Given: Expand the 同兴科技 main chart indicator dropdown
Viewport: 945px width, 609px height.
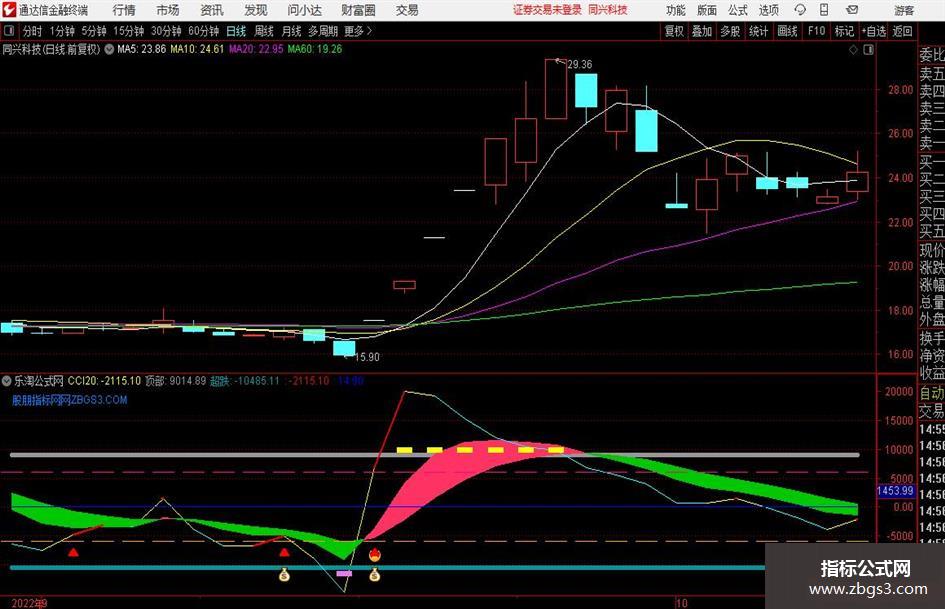Looking at the screenshot, I should (109, 49).
